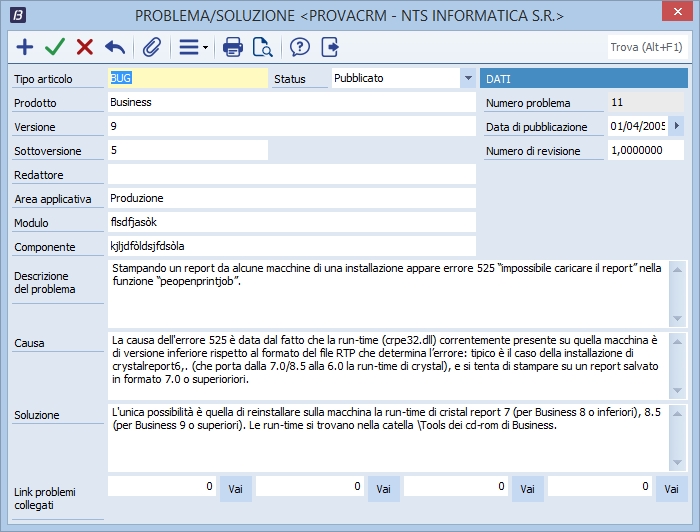This screenshot has height=532, width=700.
Task: Click the third Vai button
Action: tap(528, 489)
